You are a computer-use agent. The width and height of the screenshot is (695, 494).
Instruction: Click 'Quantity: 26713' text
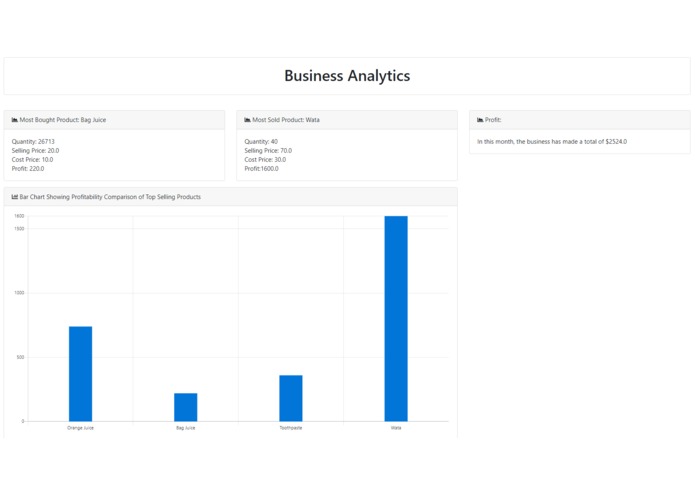coord(33,142)
